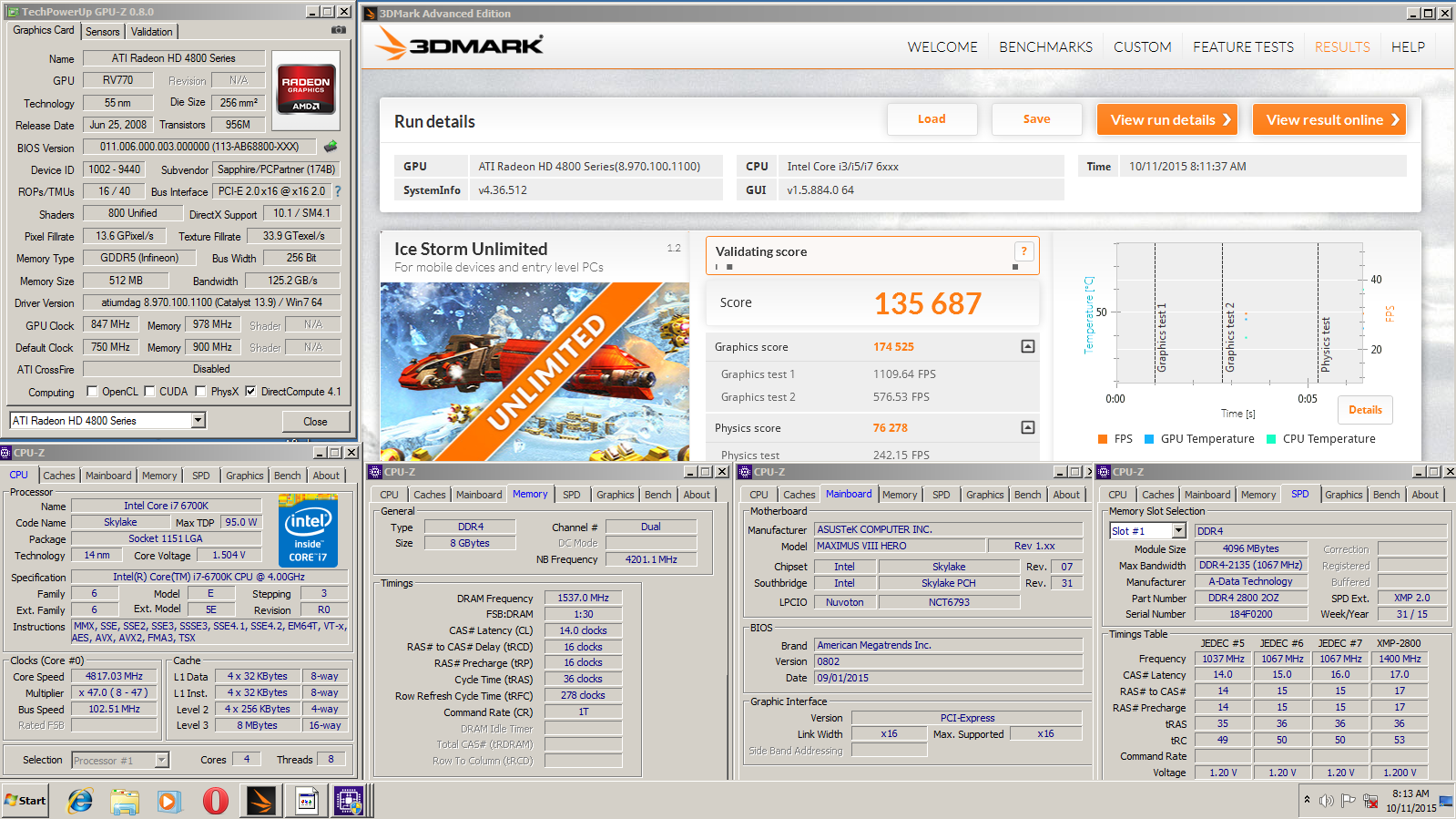This screenshot has width=1456, height=819.
Task: Click the Specification field in CPU-Z
Action: click(209, 577)
